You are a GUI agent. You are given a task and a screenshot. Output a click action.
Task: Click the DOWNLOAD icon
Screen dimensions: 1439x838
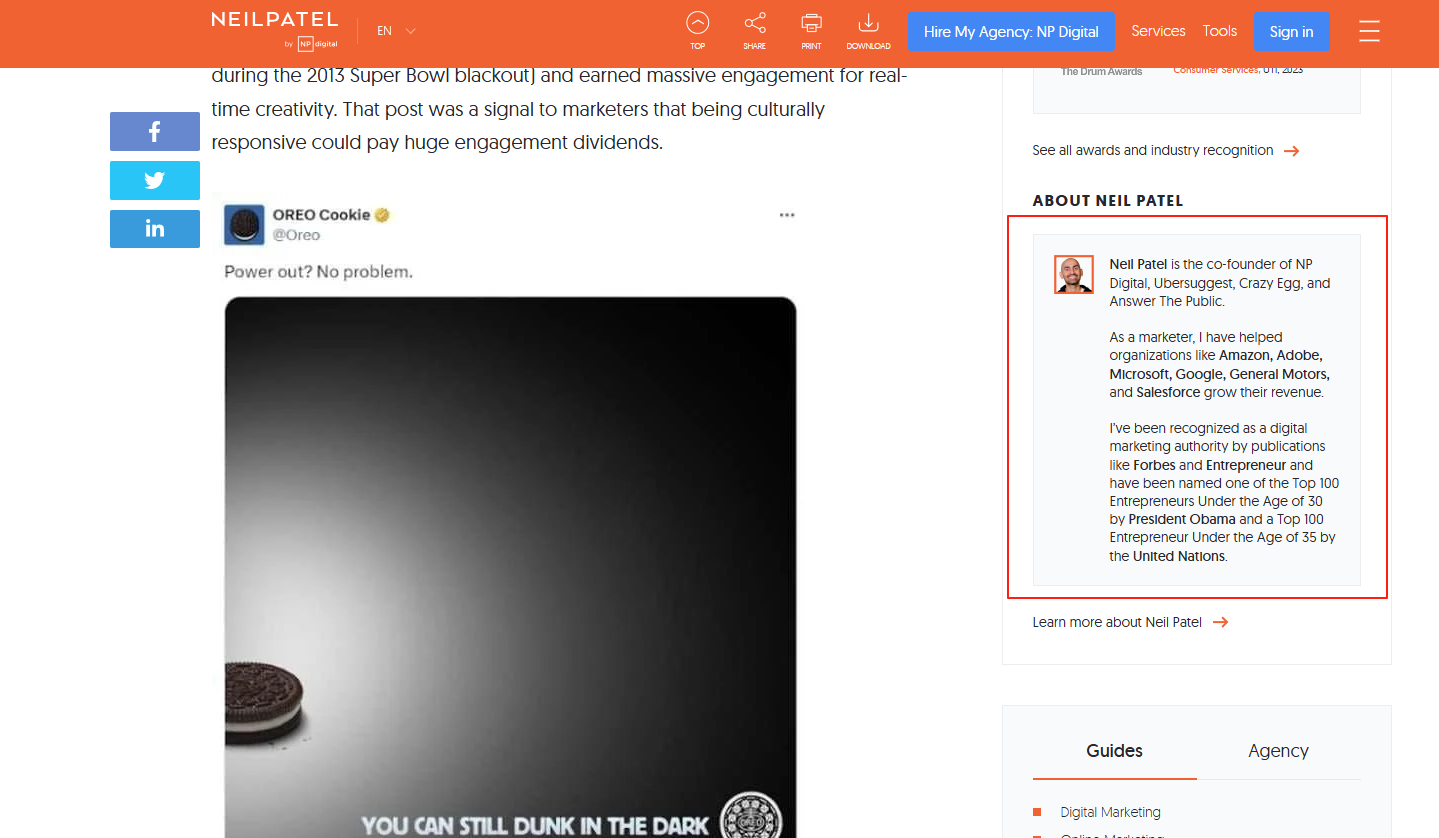click(868, 30)
